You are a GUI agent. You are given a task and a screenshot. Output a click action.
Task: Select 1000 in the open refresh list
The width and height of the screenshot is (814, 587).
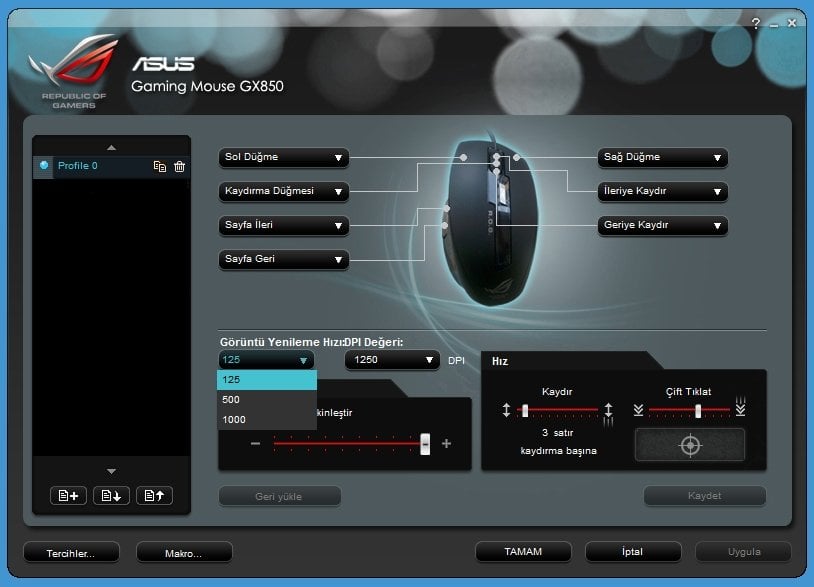pos(264,419)
